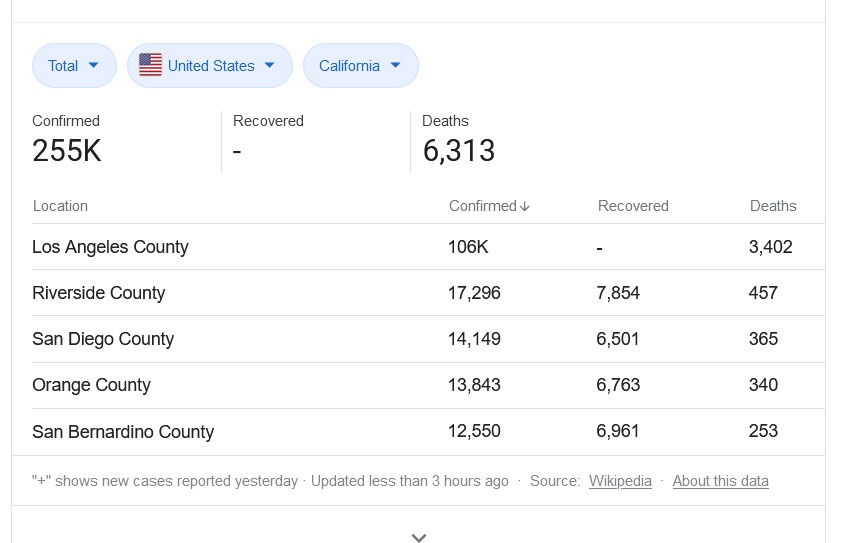
Task: Click the United States flag icon
Action: point(150,65)
